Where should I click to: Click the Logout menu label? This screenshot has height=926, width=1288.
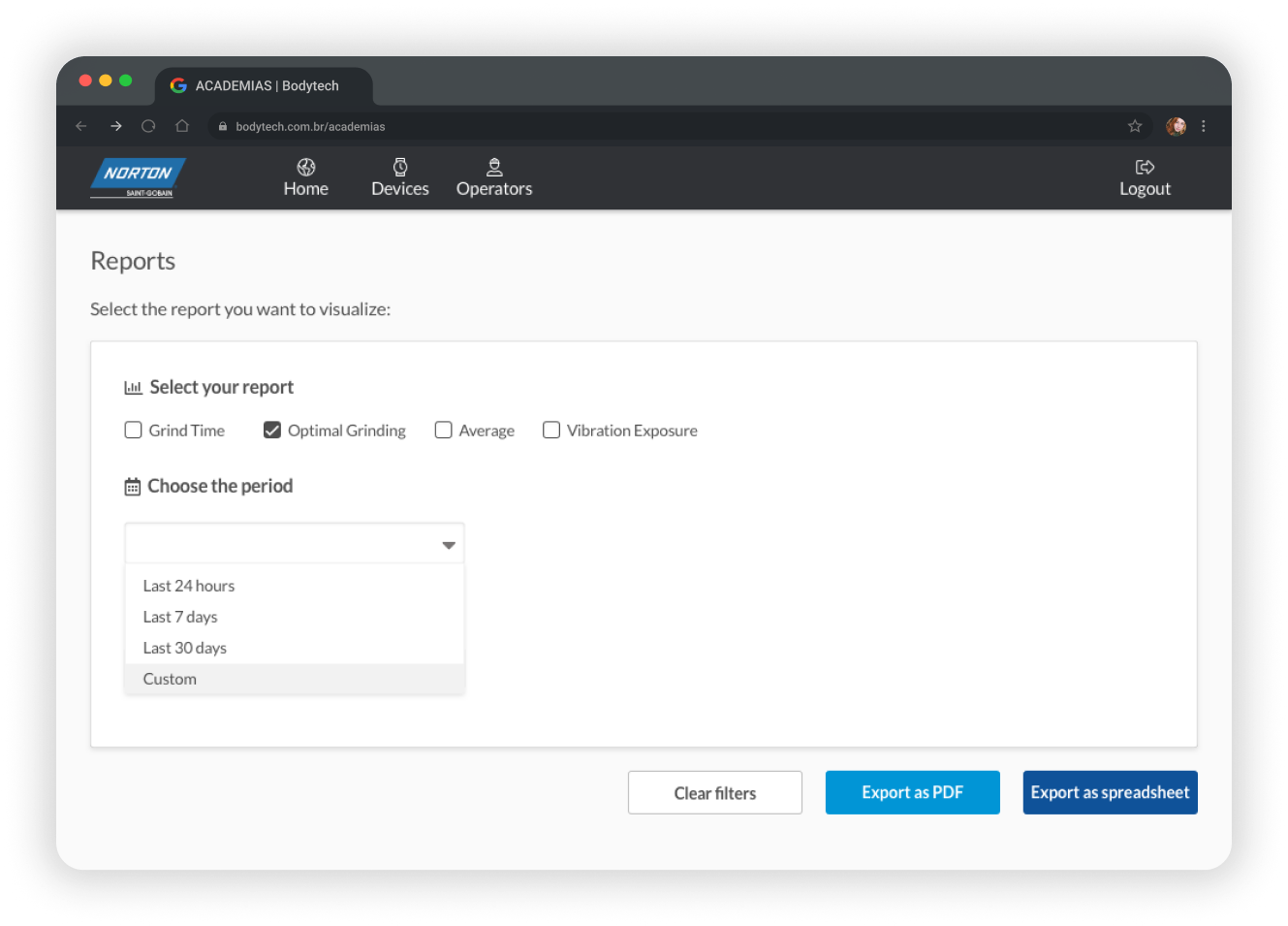click(1145, 189)
